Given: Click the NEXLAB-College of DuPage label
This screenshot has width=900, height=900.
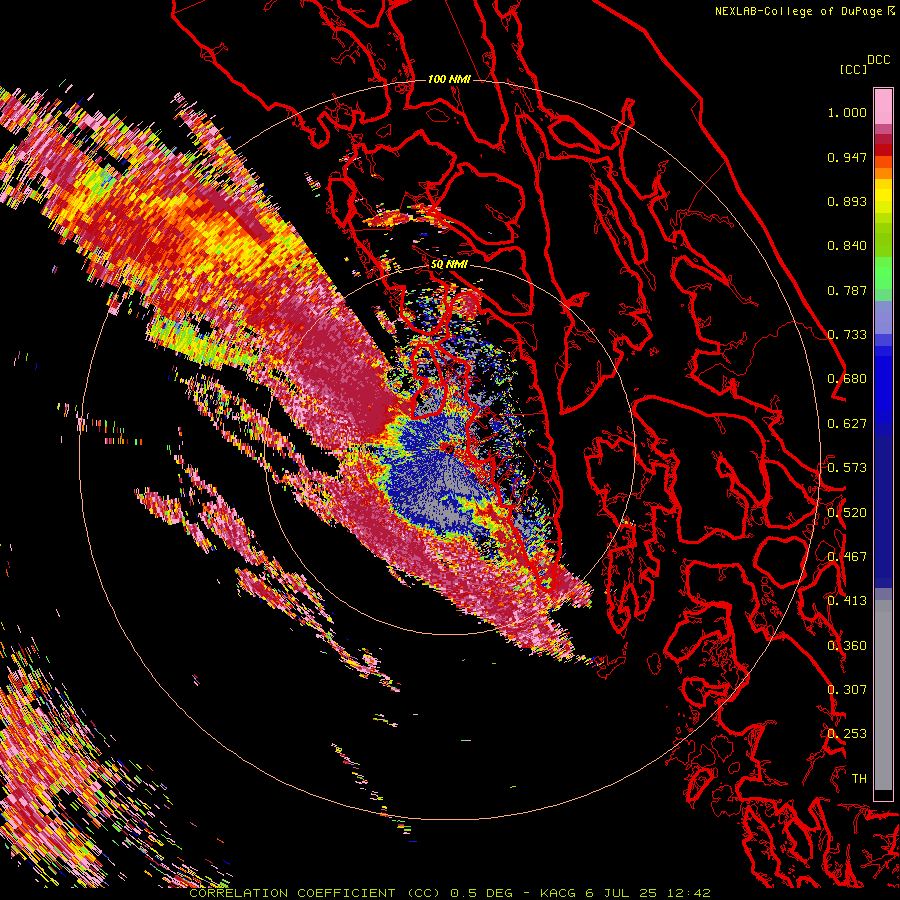Looking at the screenshot, I should click(798, 11).
